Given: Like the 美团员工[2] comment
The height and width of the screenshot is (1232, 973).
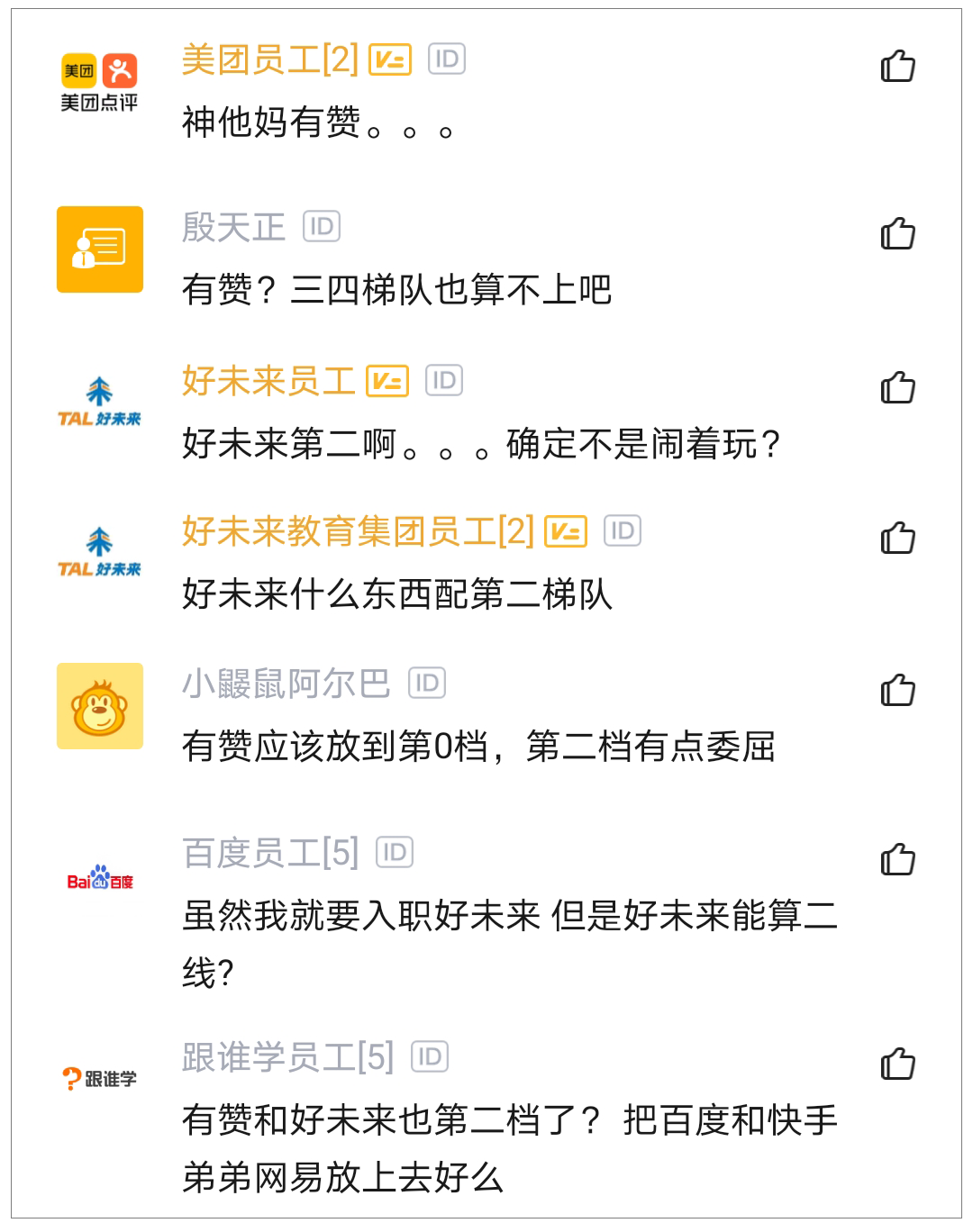Looking at the screenshot, I should (x=897, y=67).
